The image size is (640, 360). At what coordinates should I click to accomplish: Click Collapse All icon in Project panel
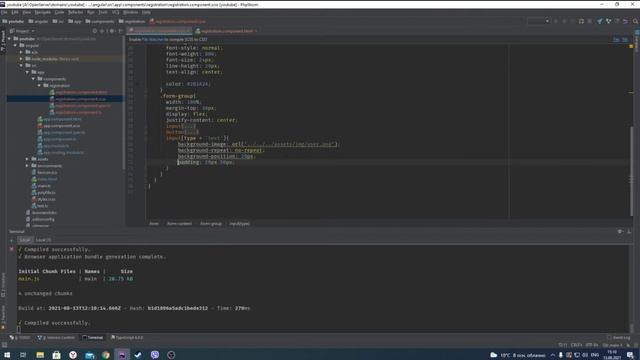pos(103,31)
